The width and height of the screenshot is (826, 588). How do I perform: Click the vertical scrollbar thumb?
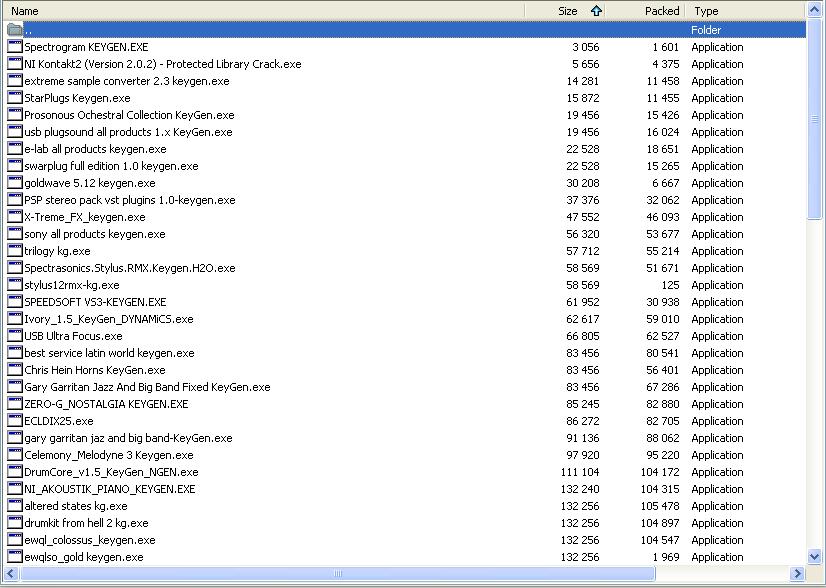(814, 119)
